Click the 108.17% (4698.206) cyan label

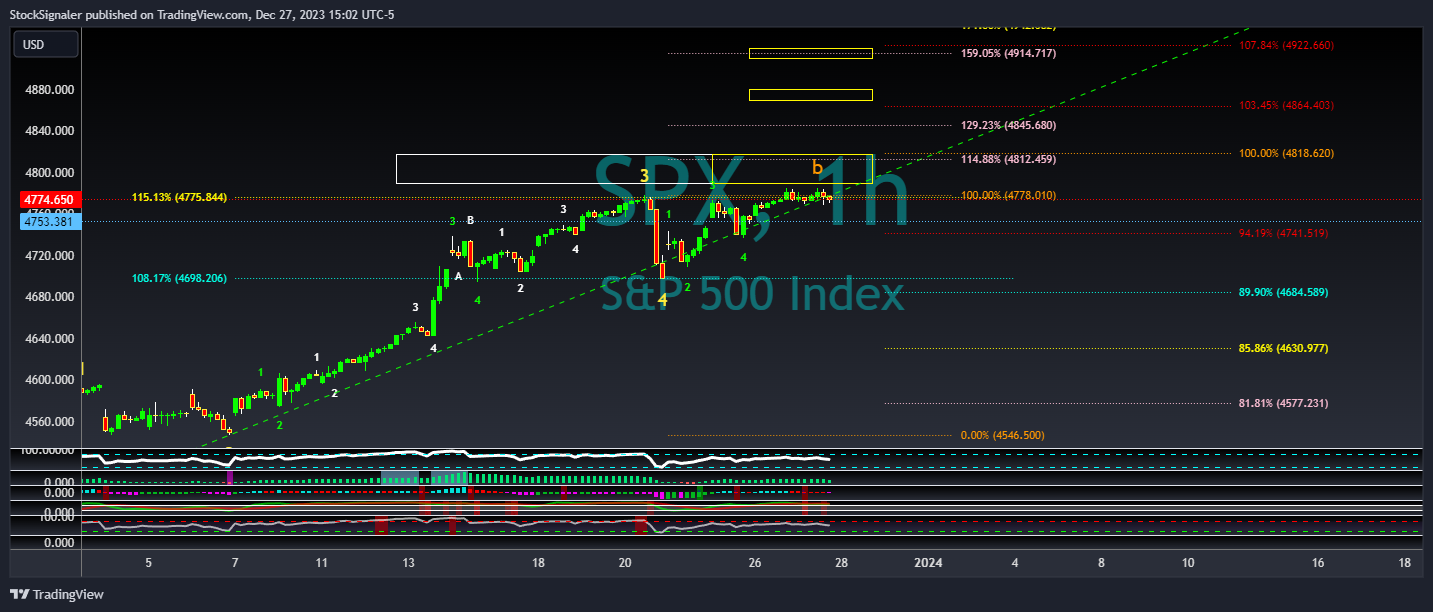pos(179,279)
